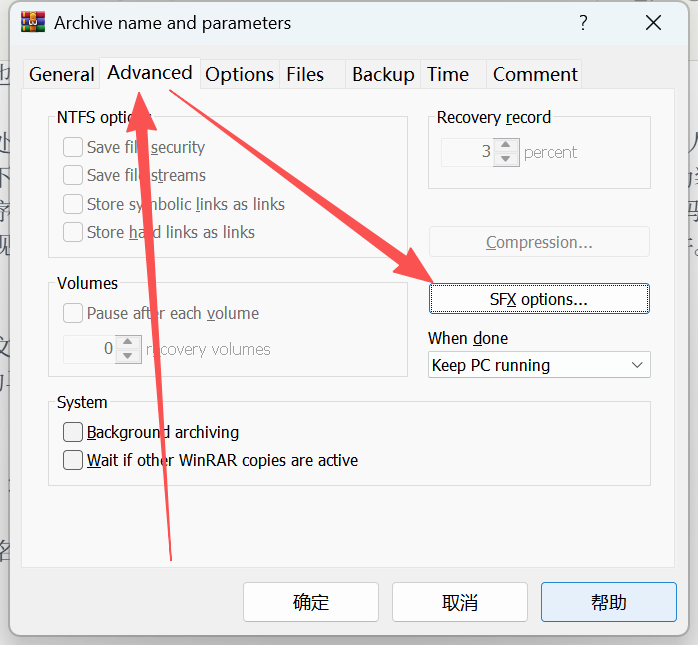698x645 pixels.
Task: Check the Save file security option
Action: click(x=73, y=148)
